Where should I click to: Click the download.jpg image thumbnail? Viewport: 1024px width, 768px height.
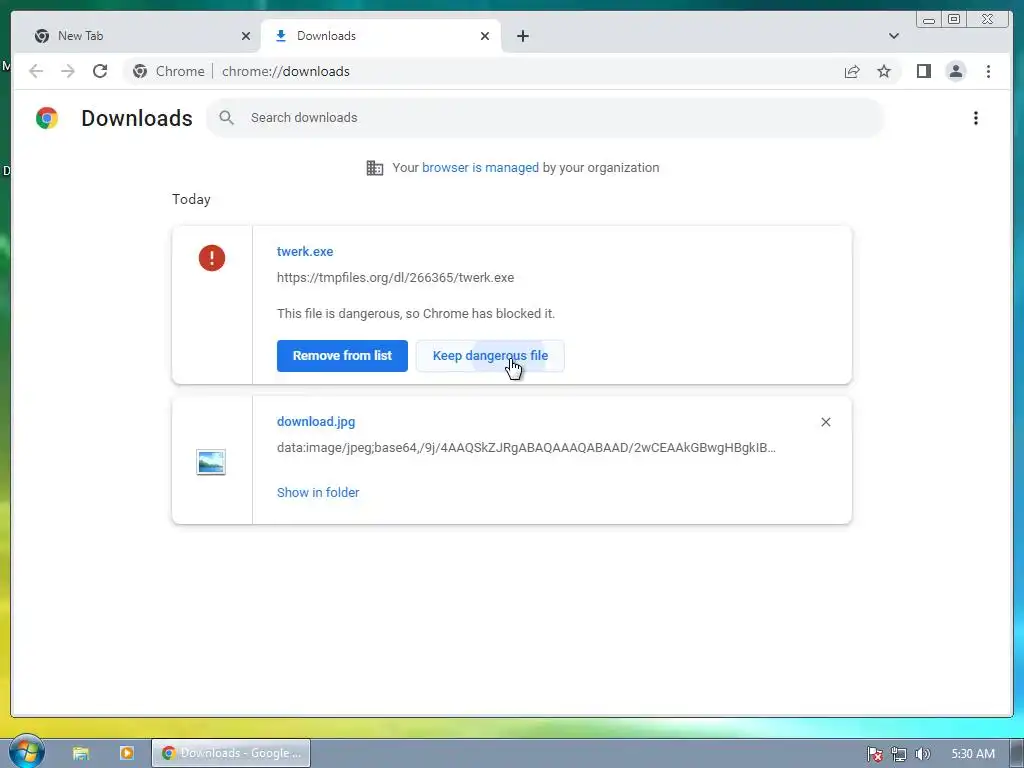coord(211,462)
